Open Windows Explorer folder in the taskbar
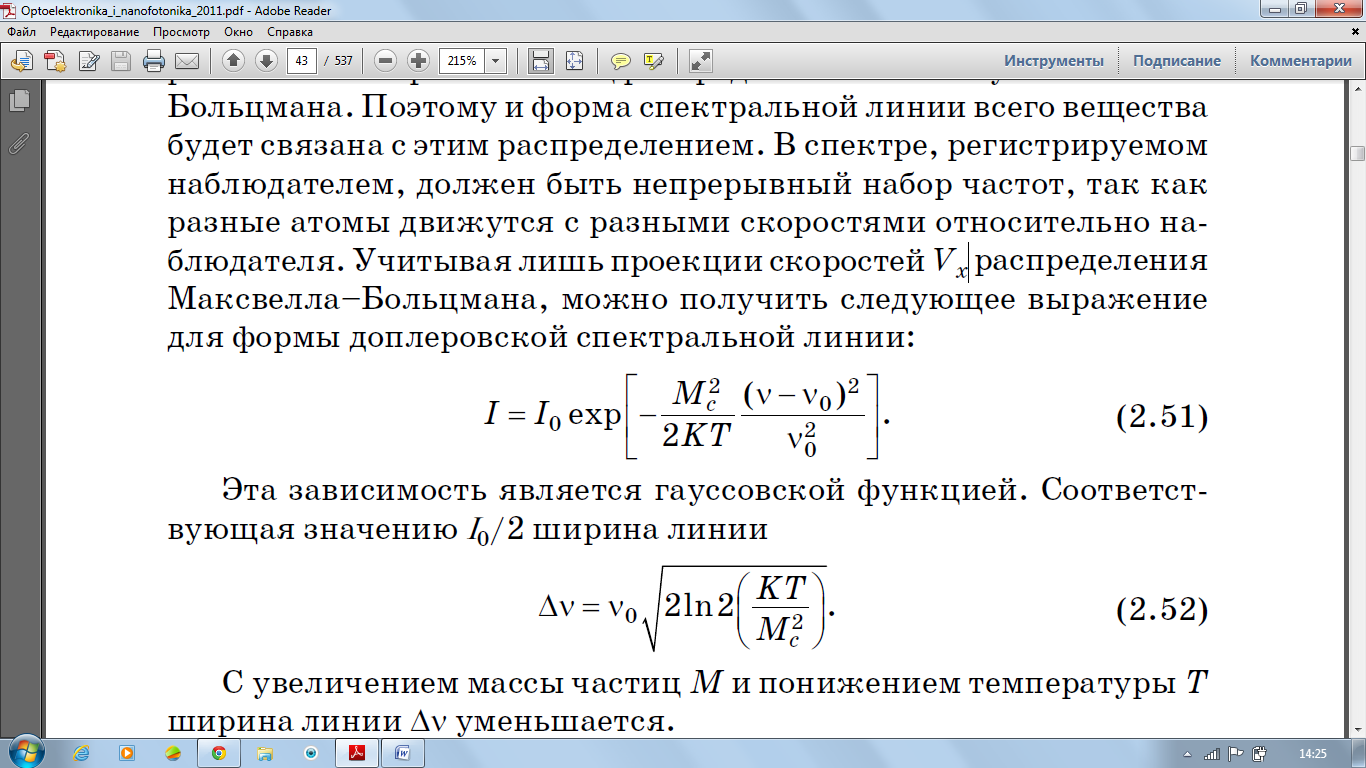The image size is (1366, 768). [x=265, y=752]
